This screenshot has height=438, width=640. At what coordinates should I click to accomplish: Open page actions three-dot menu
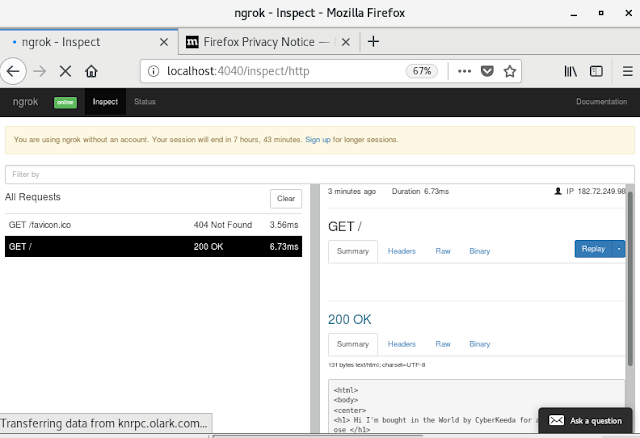(464, 71)
